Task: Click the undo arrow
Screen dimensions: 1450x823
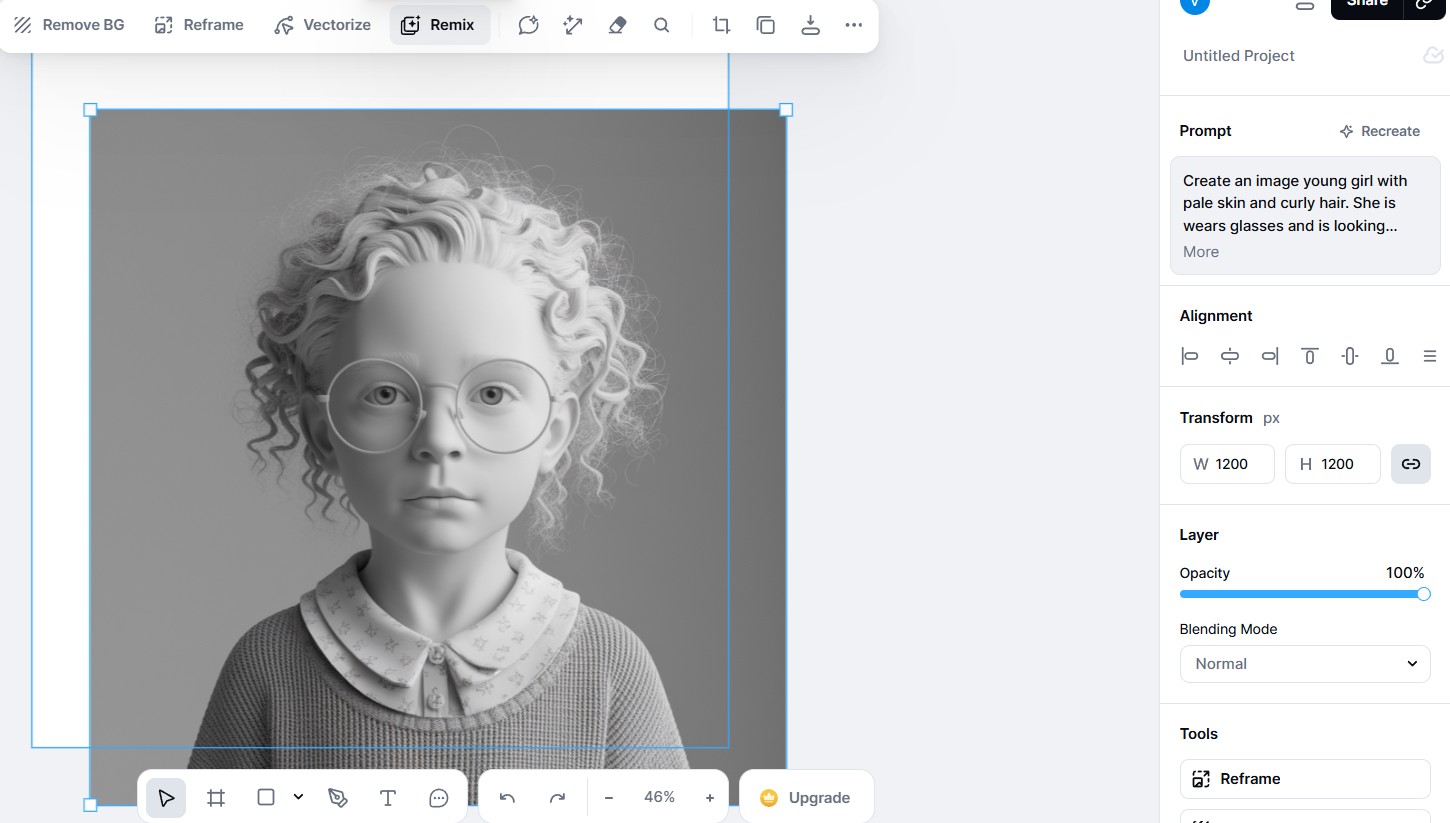Action: click(507, 797)
